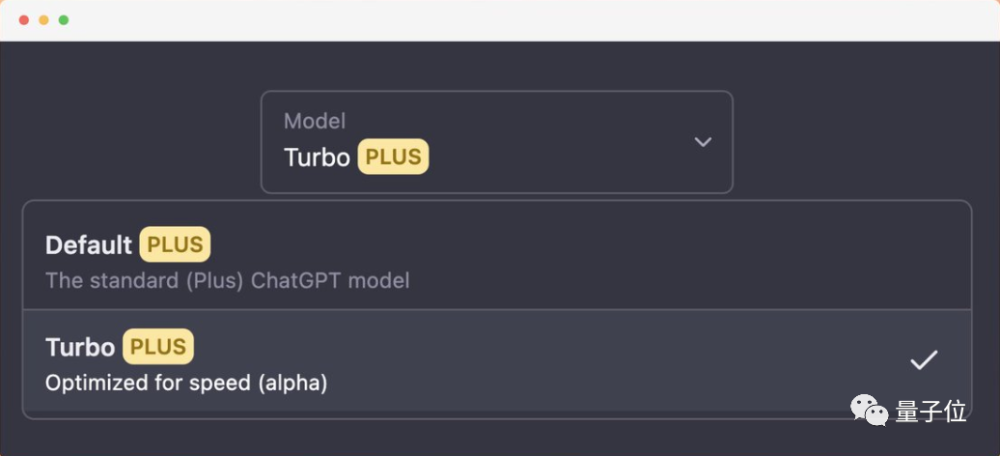Click the dark background left of Model selector
The width and height of the screenshot is (1000, 456).
pyautogui.click(x=130, y=140)
